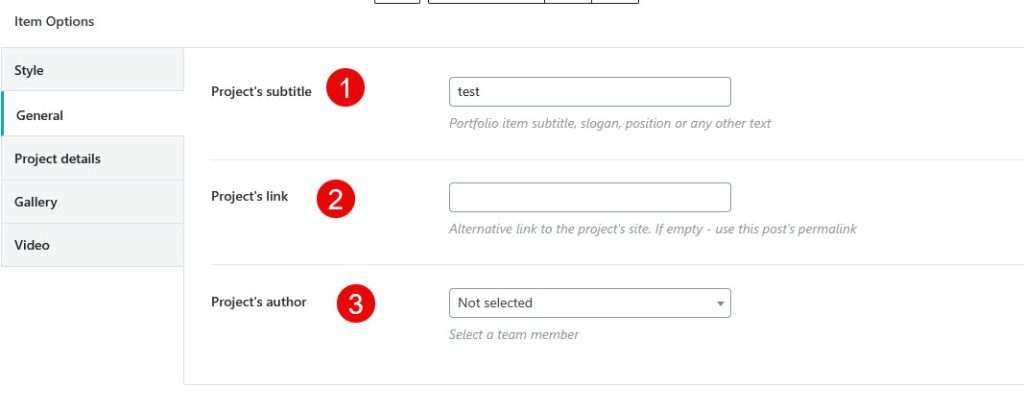1024x412 pixels.
Task: Open the Gallery tab
Action: (x=92, y=202)
